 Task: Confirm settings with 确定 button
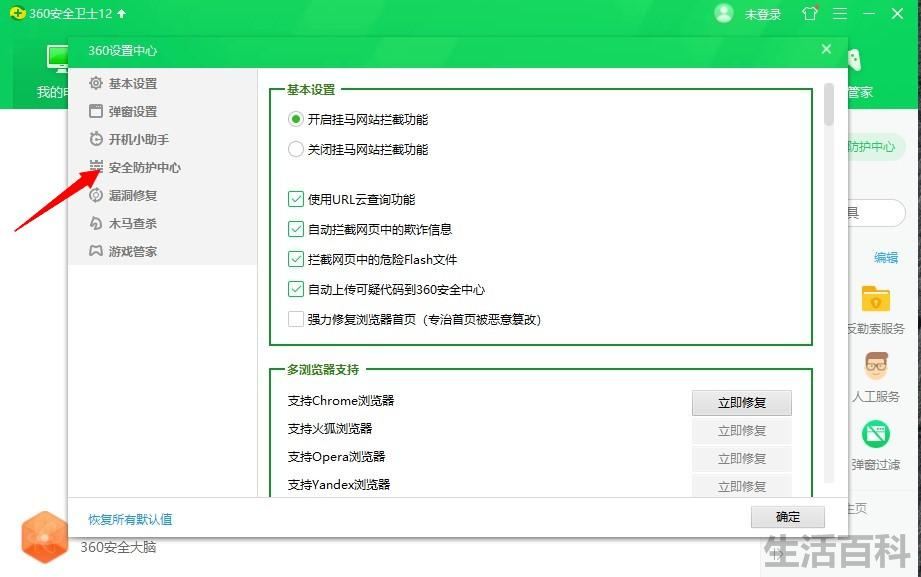(x=788, y=517)
